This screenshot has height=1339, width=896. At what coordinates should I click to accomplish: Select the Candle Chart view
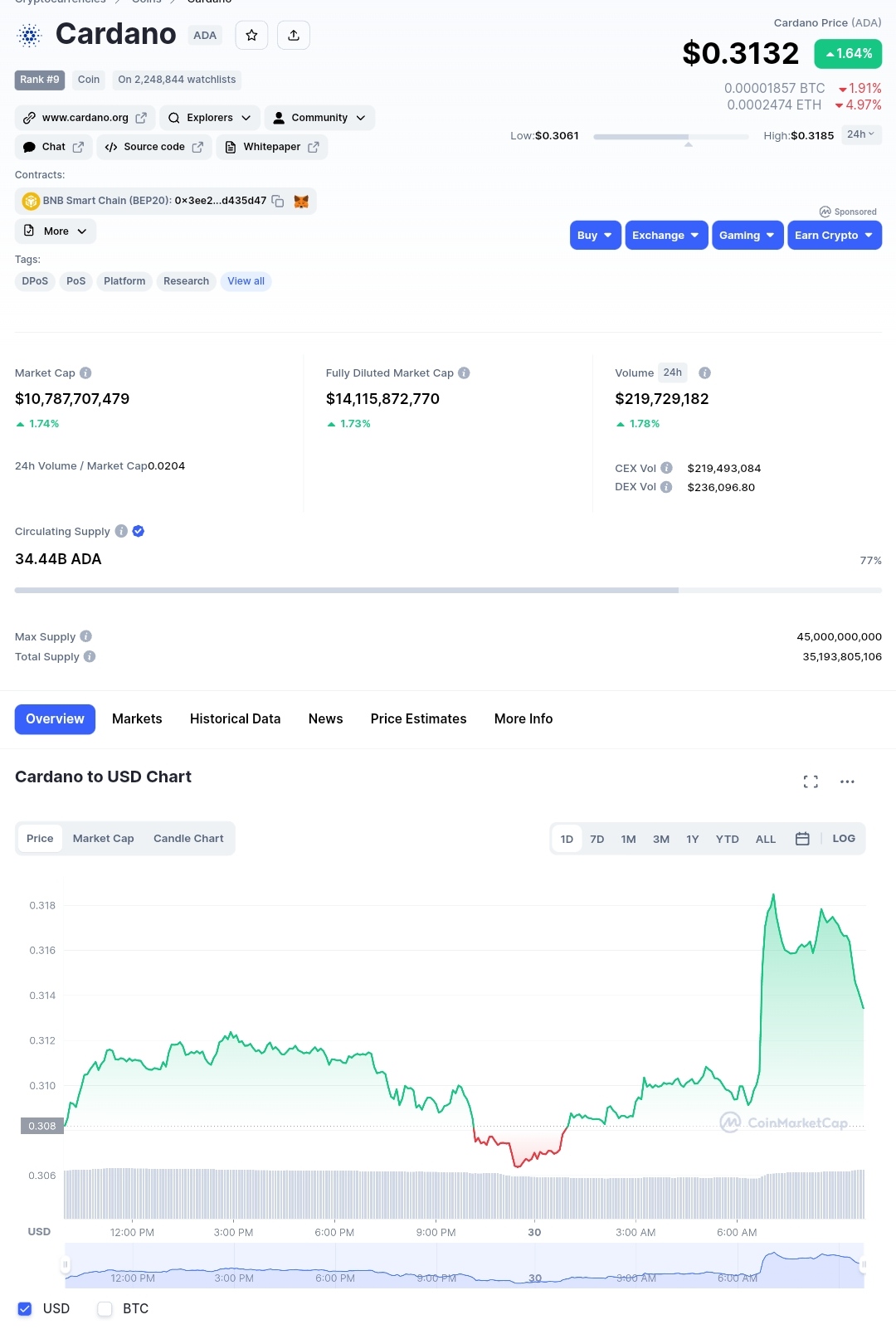coord(188,839)
